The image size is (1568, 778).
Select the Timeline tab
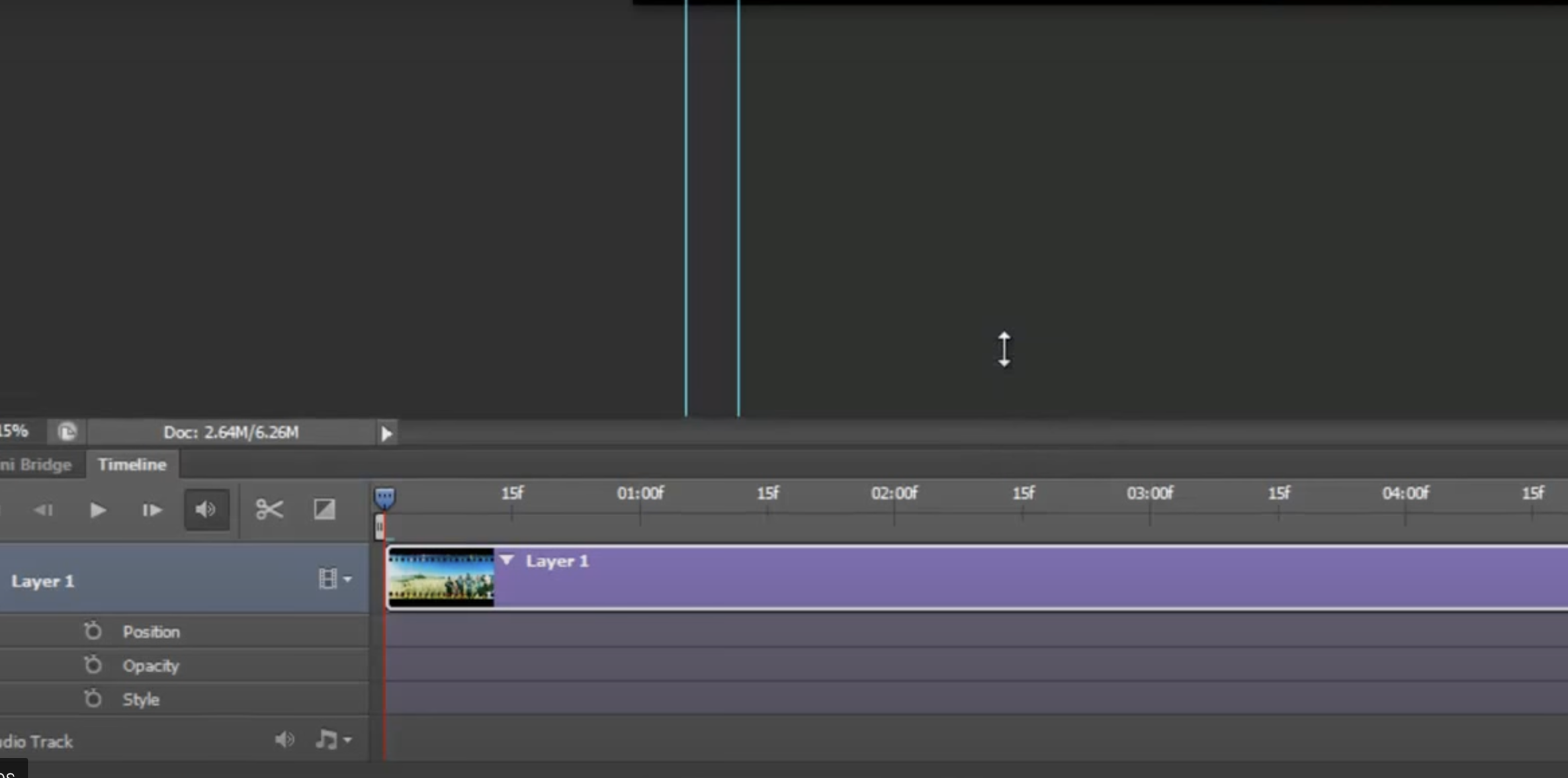(x=132, y=464)
